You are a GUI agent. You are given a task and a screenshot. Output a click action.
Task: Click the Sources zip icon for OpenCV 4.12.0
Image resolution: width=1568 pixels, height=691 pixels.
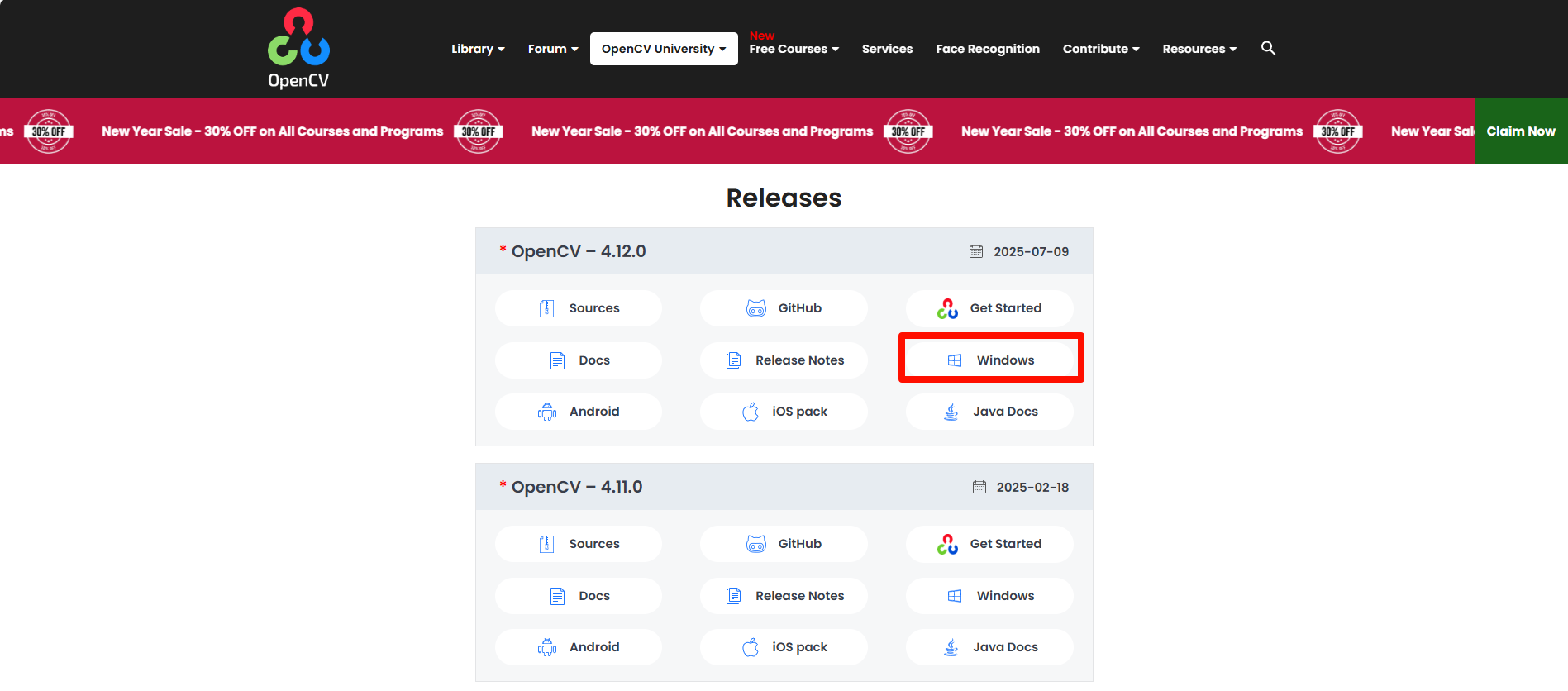(546, 308)
